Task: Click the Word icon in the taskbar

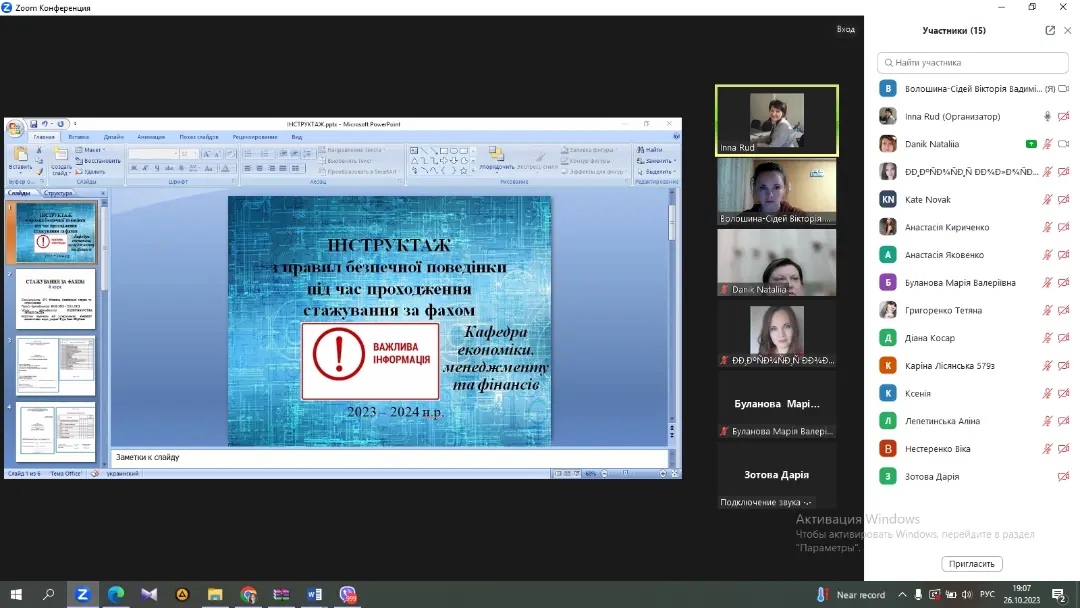Action: (x=314, y=594)
